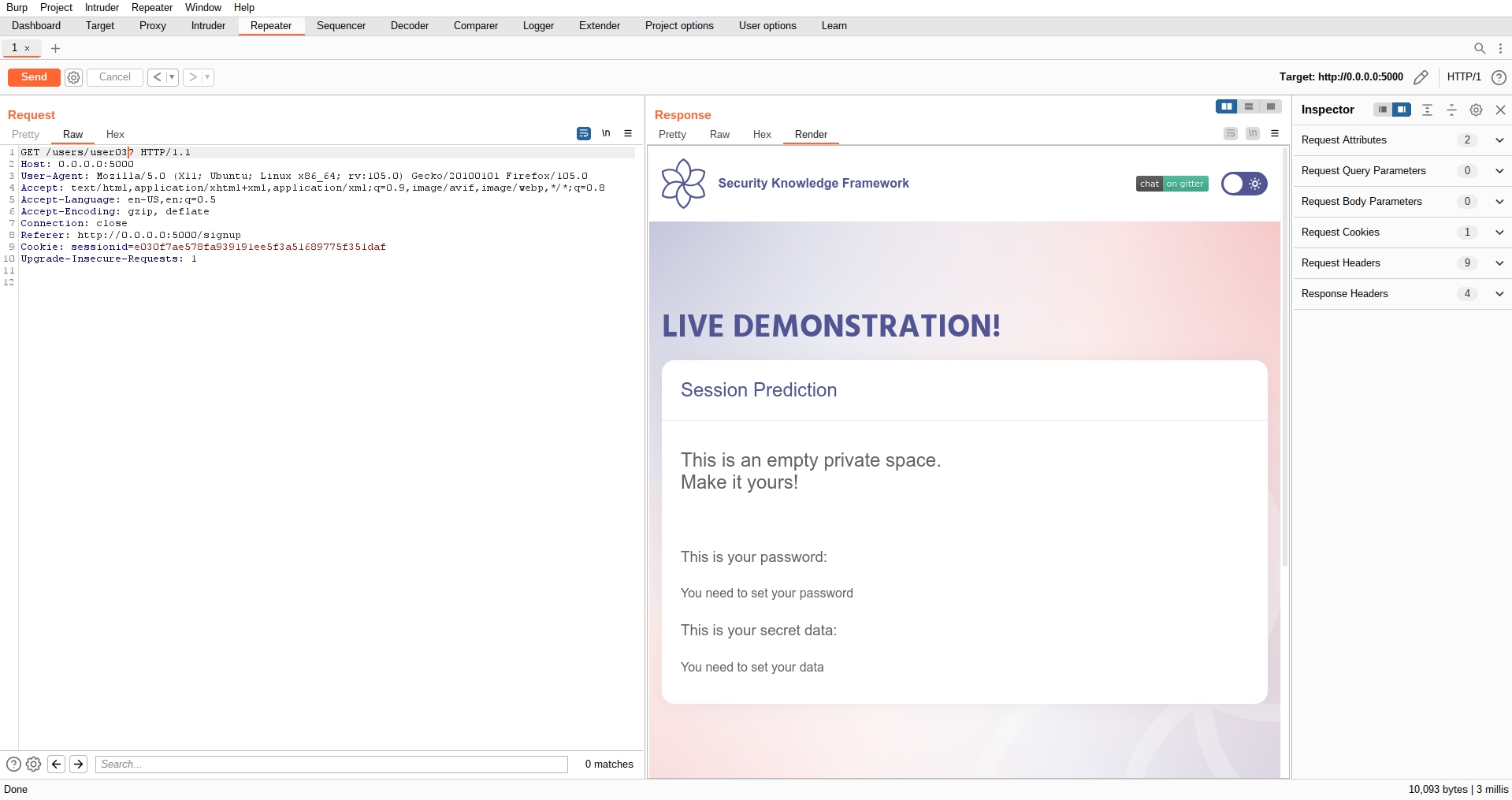The height and width of the screenshot is (800, 1512).
Task: Switch to the Proxy tab
Action: tap(153, 26)
